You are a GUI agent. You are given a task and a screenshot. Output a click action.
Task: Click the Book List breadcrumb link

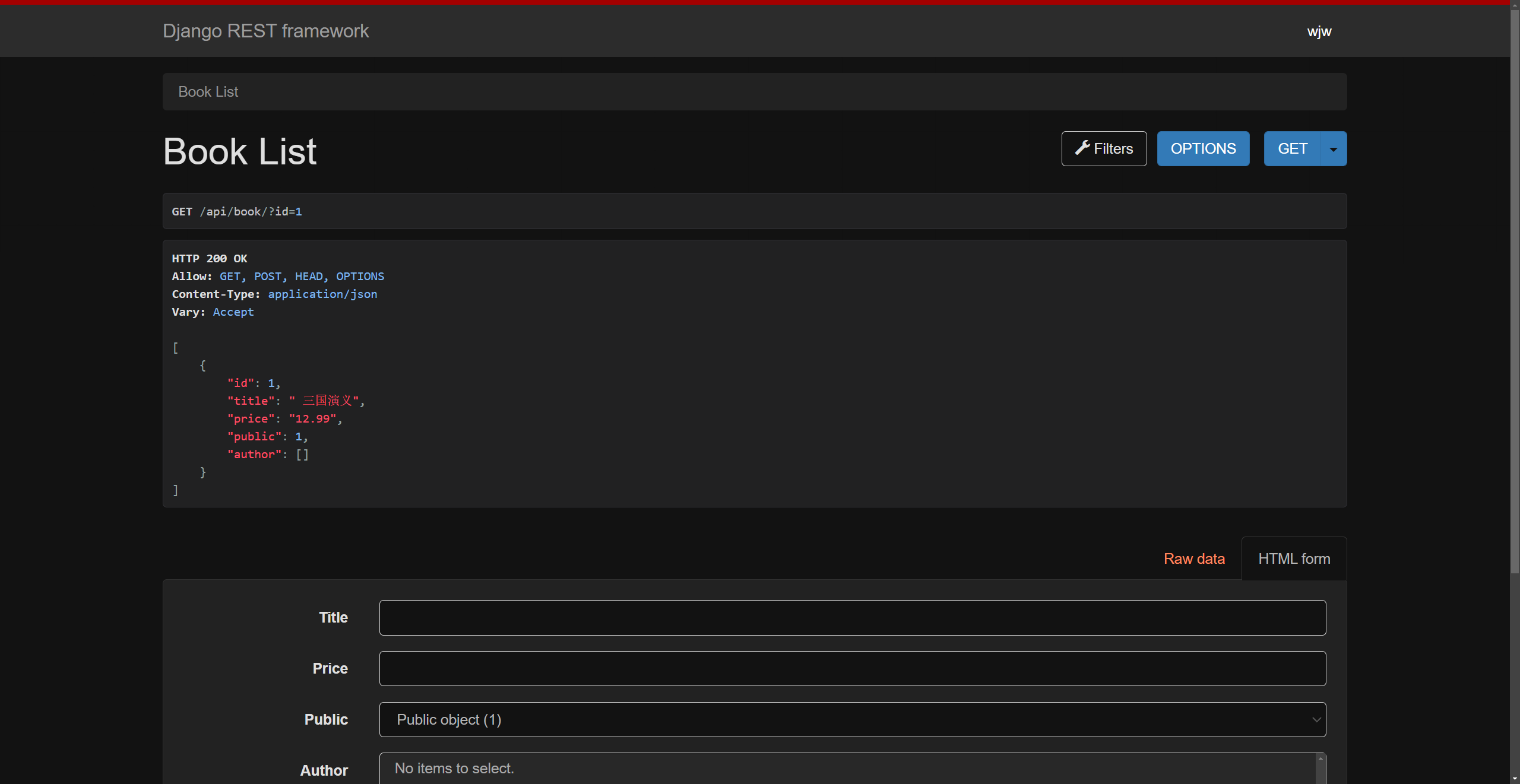(x=208, y=92)
